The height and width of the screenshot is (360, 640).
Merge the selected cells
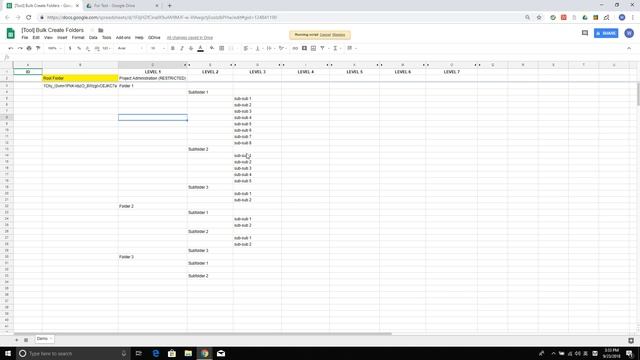pyautogui.click(x=231, y=48)
